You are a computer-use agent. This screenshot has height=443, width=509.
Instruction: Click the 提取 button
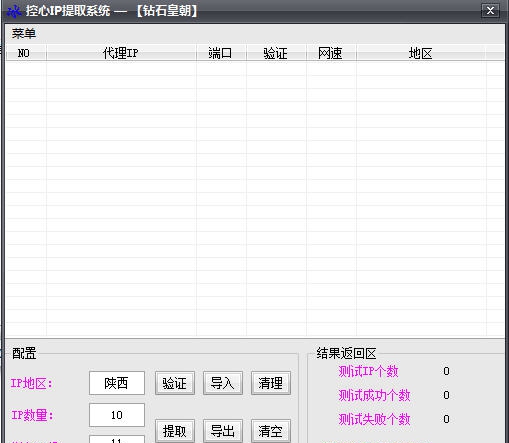tap(175, 431)
